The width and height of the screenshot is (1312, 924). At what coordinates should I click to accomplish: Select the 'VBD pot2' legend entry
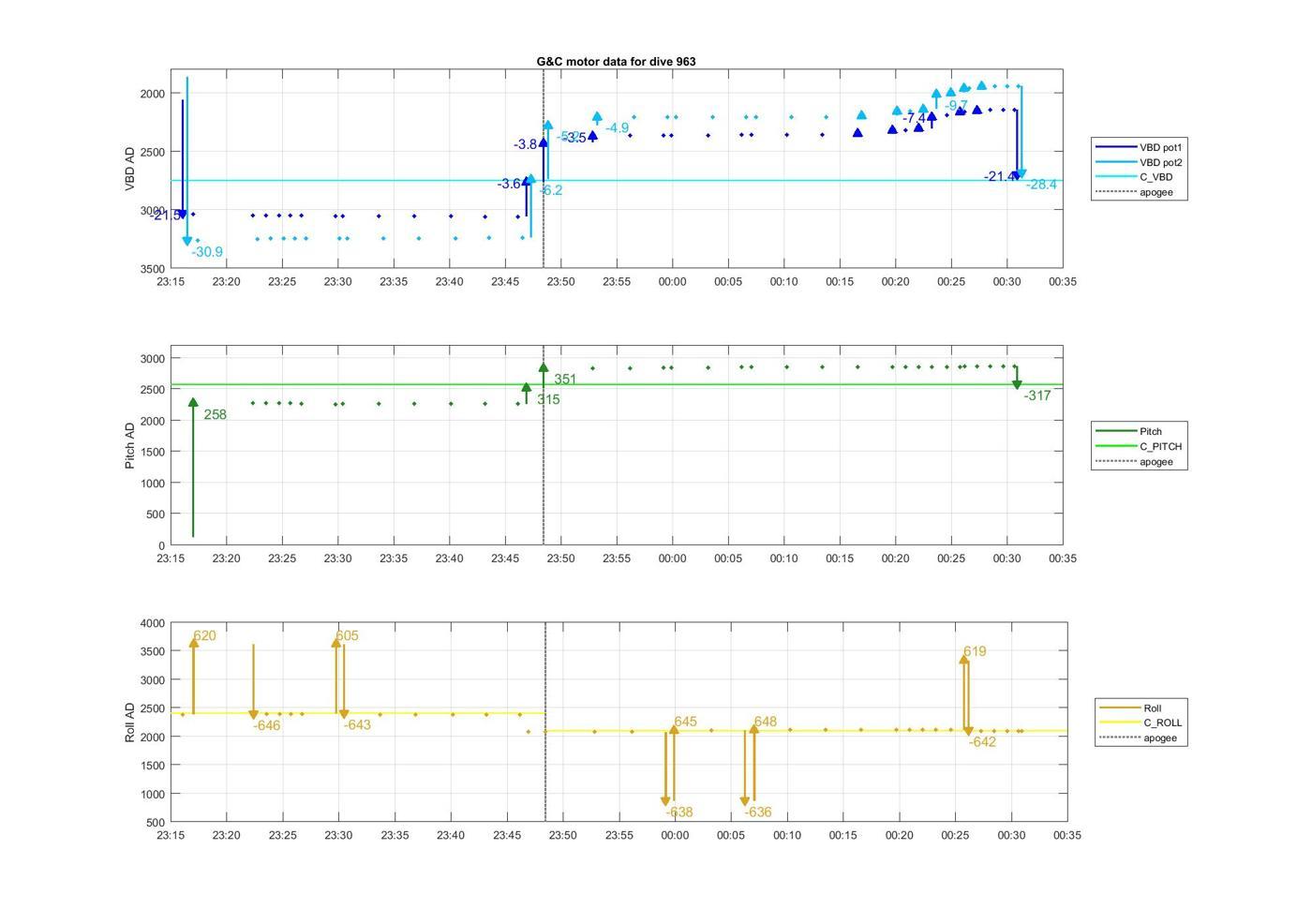1140,162
